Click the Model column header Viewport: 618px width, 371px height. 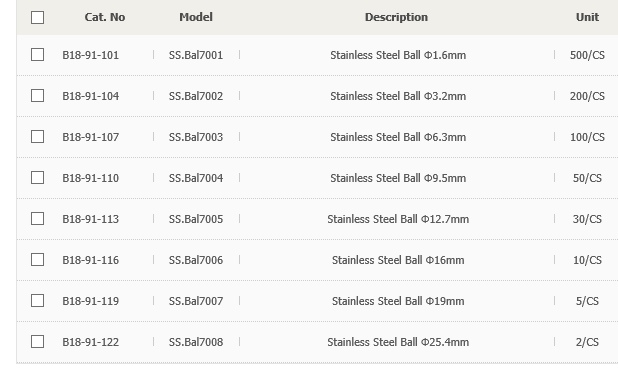196,17
